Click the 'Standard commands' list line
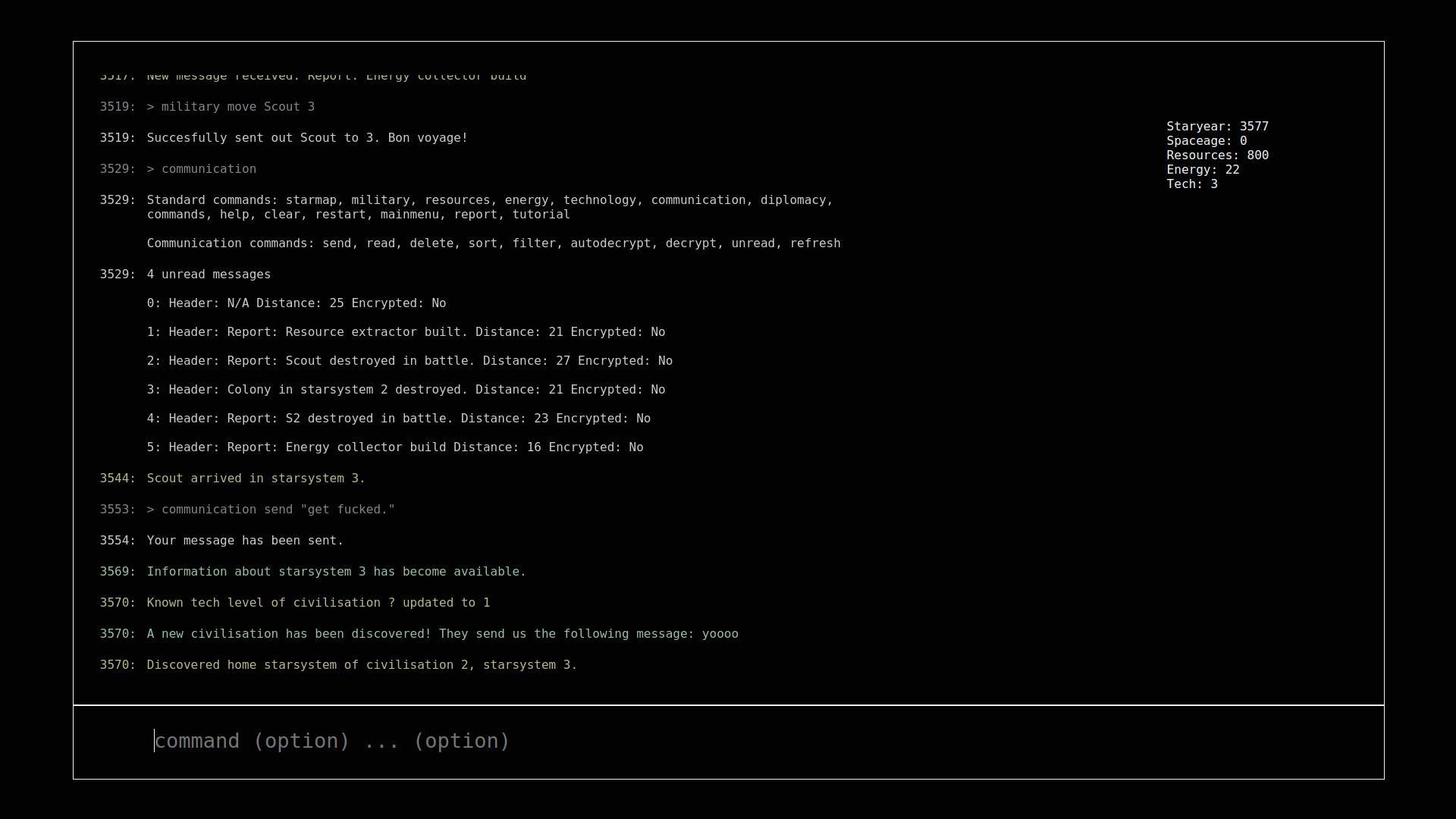The height and width of the screenshot is (819, 1456). [x=490, y=207]
